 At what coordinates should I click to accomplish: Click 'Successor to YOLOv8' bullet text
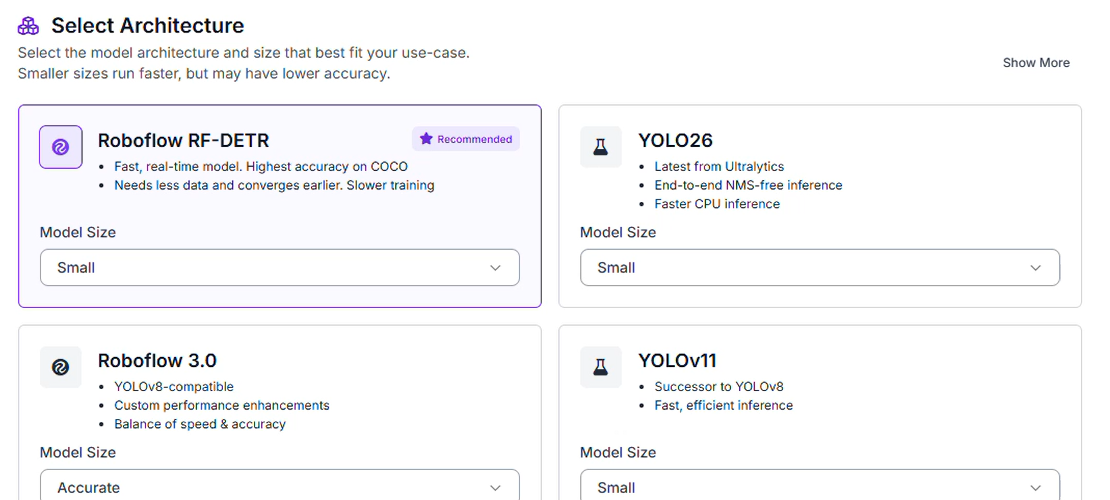pos(719,387)
